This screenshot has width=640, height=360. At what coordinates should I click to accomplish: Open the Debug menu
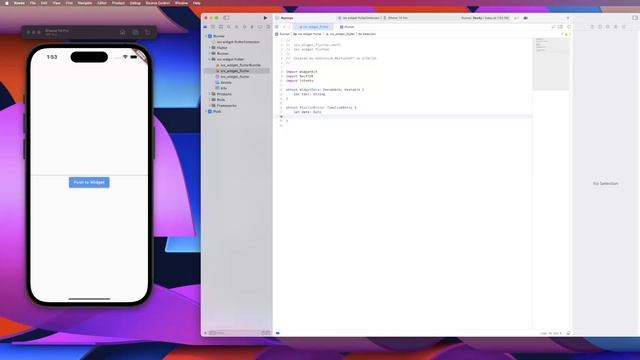click(x=135, y=3)
